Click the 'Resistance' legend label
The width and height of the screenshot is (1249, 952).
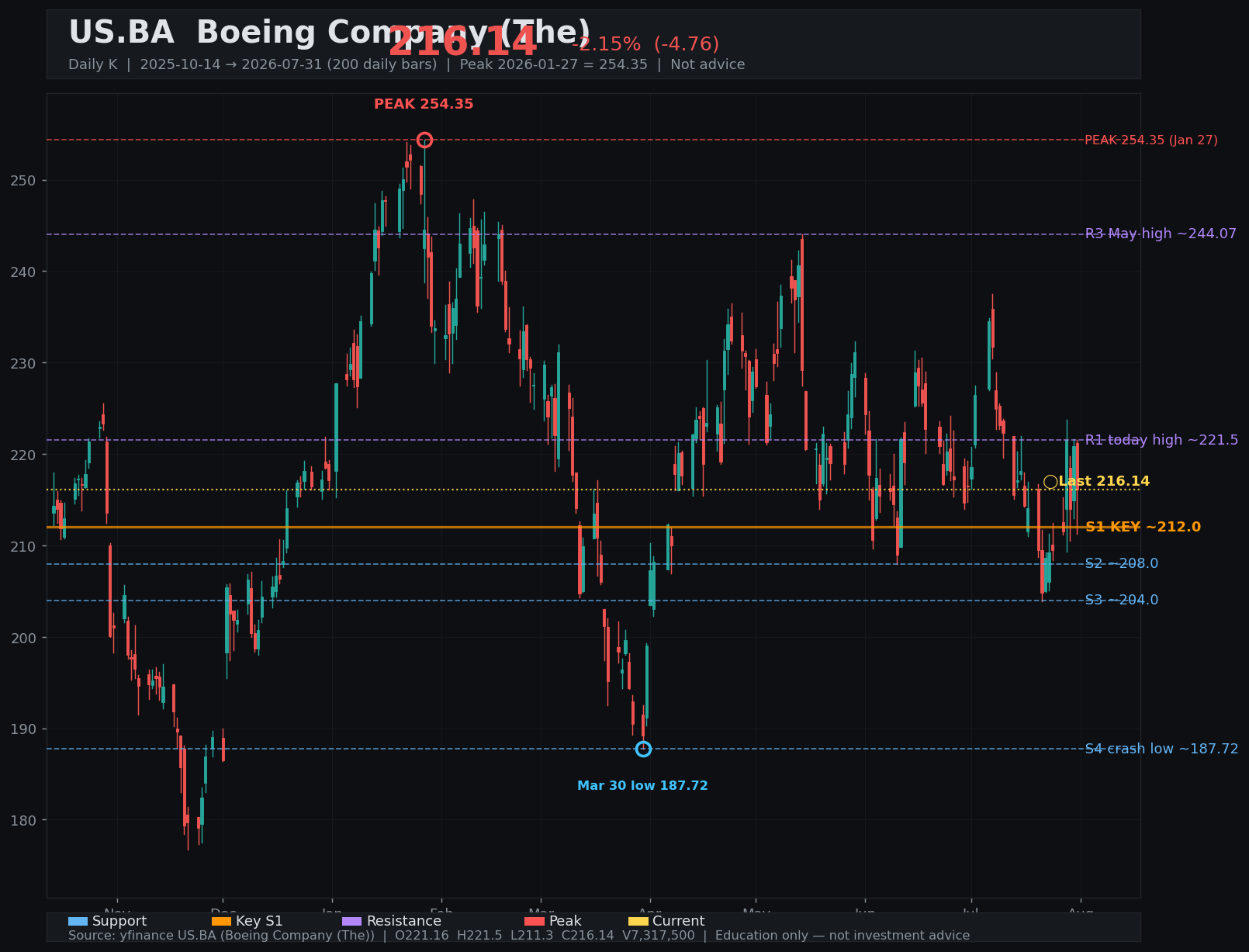pyautogui.click(x=403, y=922)
